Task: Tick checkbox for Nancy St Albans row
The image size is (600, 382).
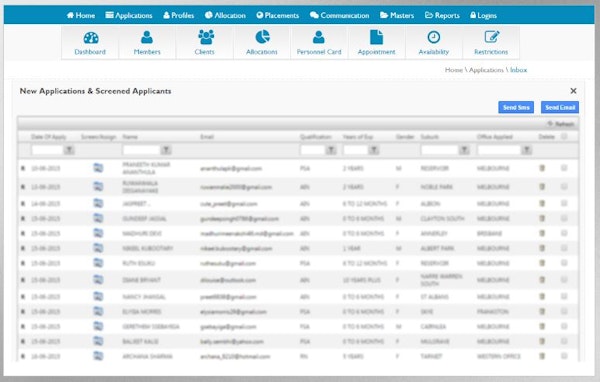Action: 564,297
